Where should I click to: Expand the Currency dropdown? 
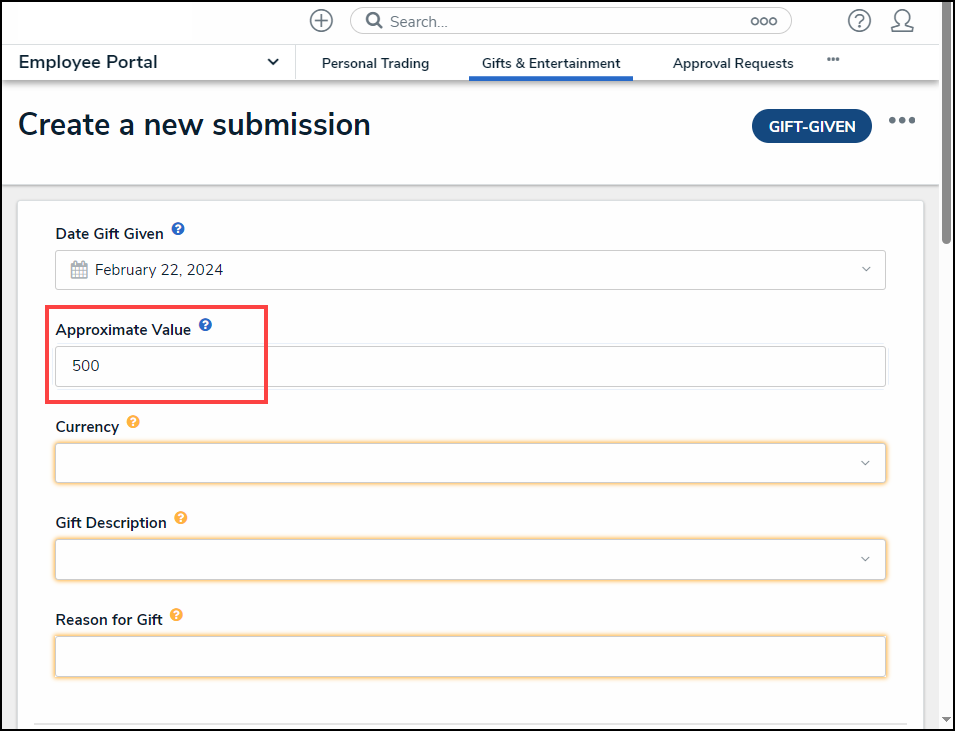coord(470,463)
